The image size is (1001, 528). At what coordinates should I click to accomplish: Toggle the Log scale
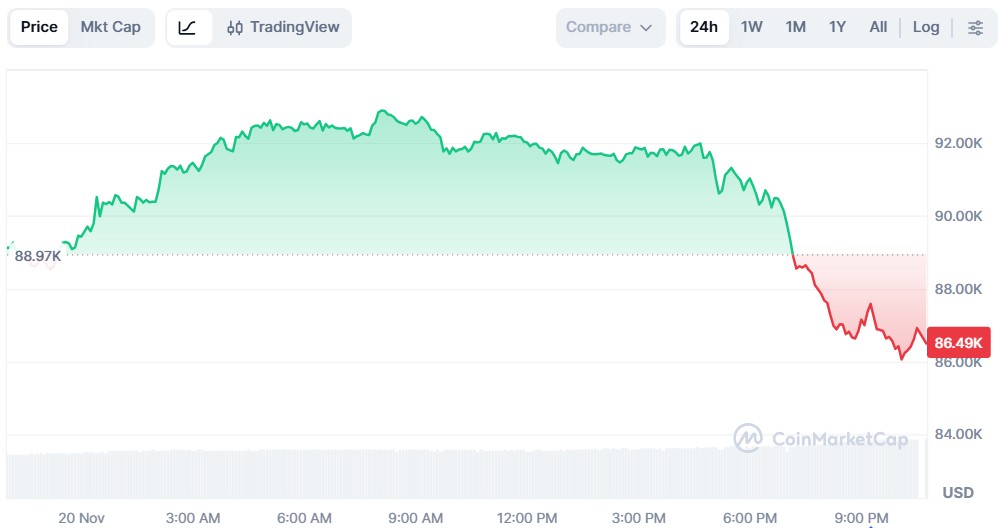tap(926, 27)
